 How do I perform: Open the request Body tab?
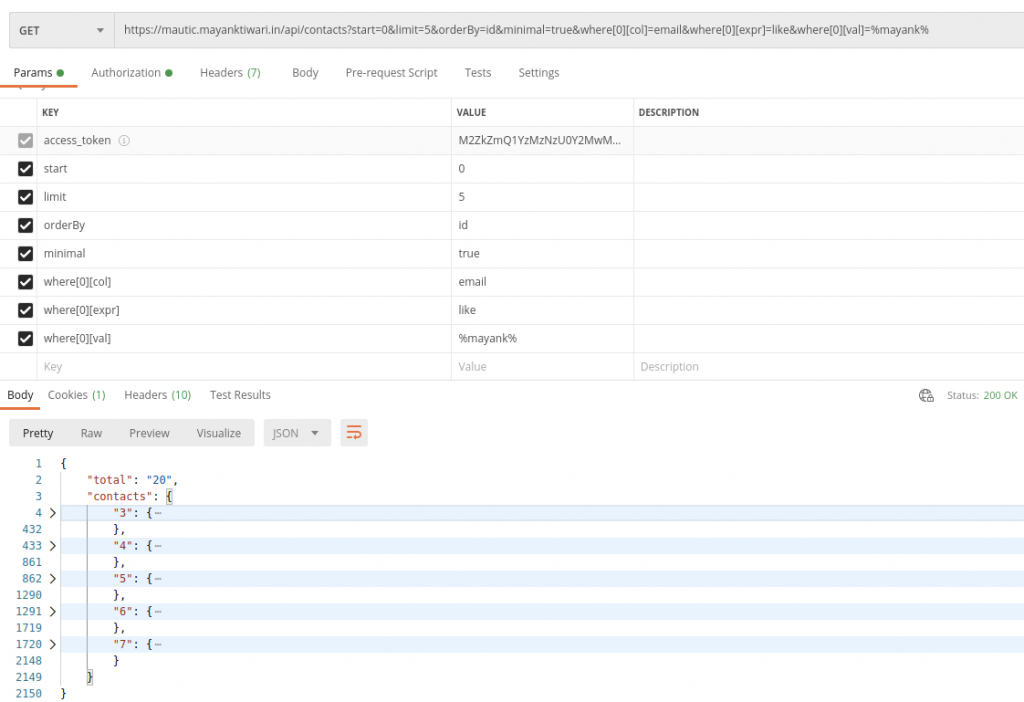[305, 72]
